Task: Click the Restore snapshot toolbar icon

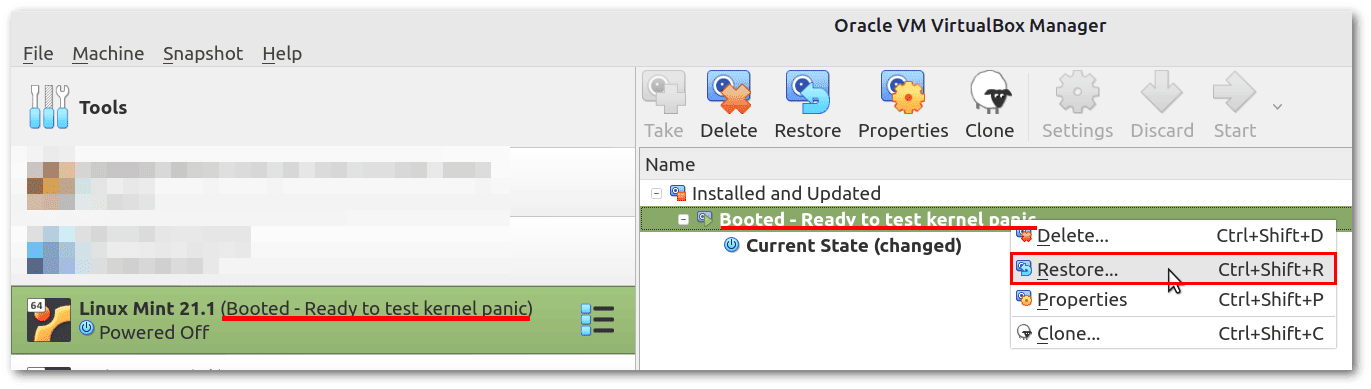Action: 808,94
